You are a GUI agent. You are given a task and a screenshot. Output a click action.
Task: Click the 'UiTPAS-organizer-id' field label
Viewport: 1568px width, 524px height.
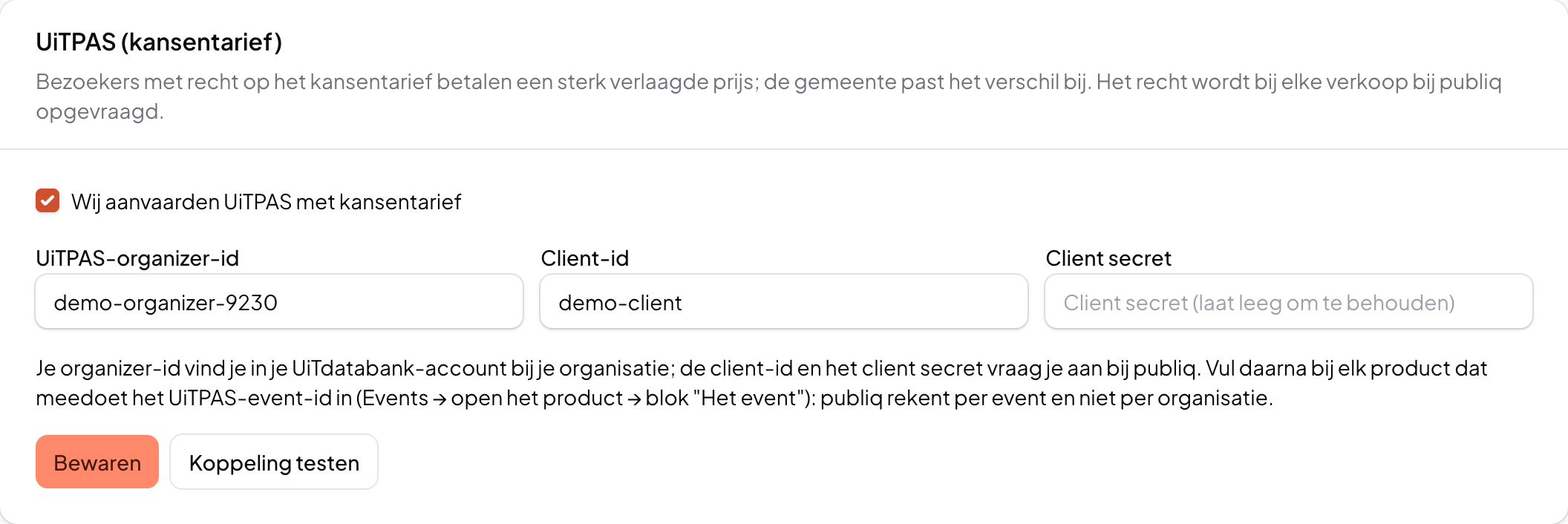pos(137,258)
